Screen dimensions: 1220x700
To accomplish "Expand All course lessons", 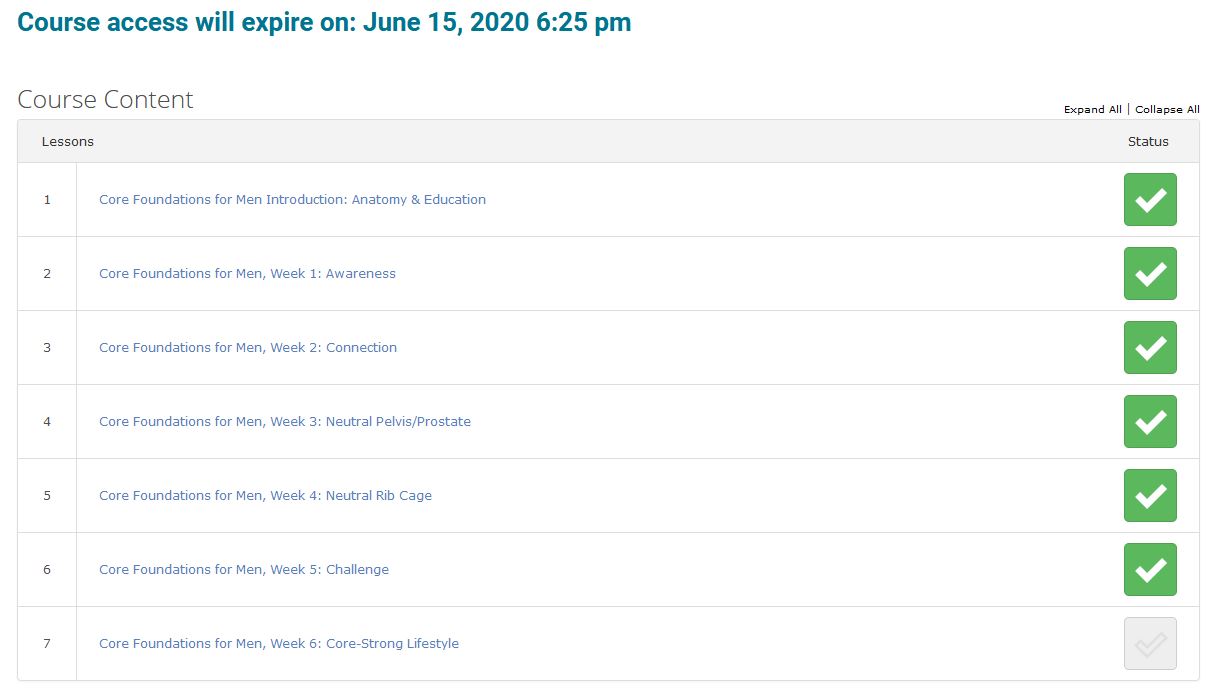I will click(x=1092, y=110).
